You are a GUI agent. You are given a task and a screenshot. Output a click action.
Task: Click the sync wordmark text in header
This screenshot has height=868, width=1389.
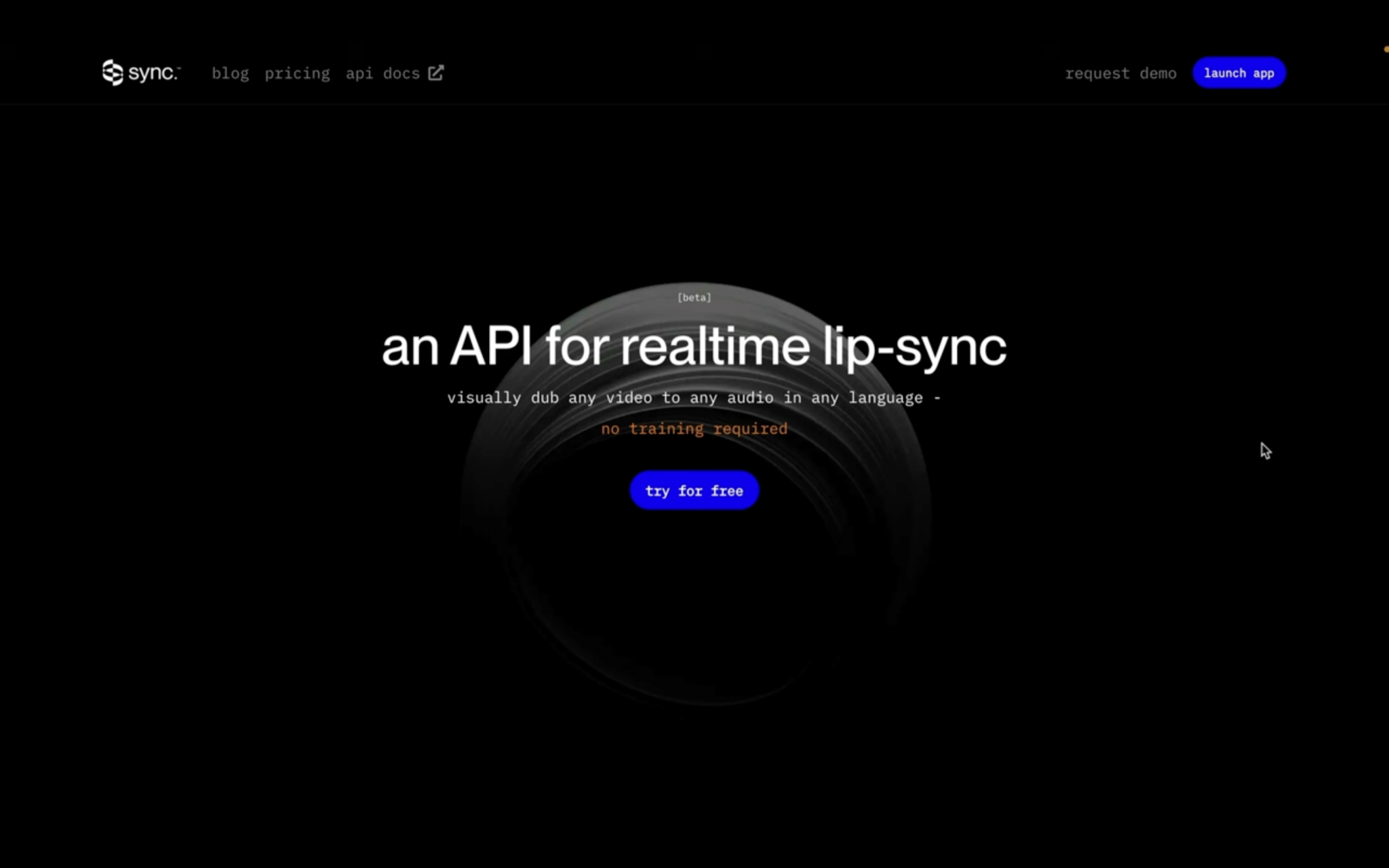153,73
